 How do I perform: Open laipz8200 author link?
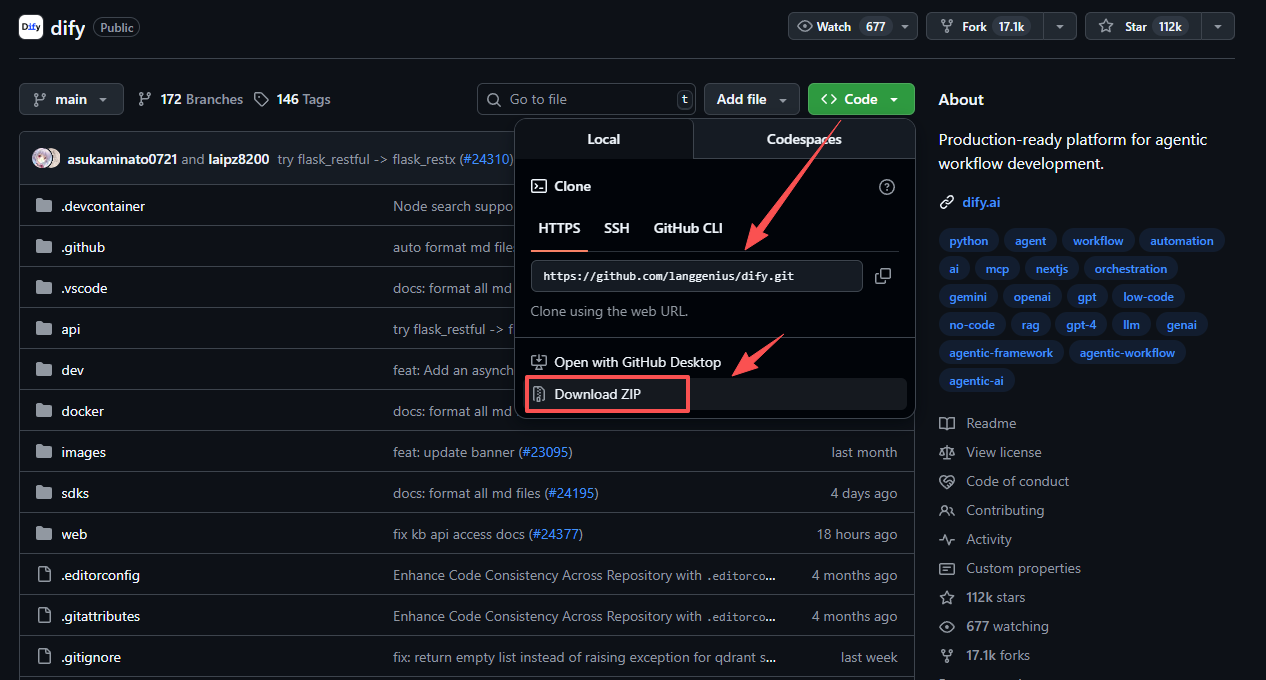(239, 158)
